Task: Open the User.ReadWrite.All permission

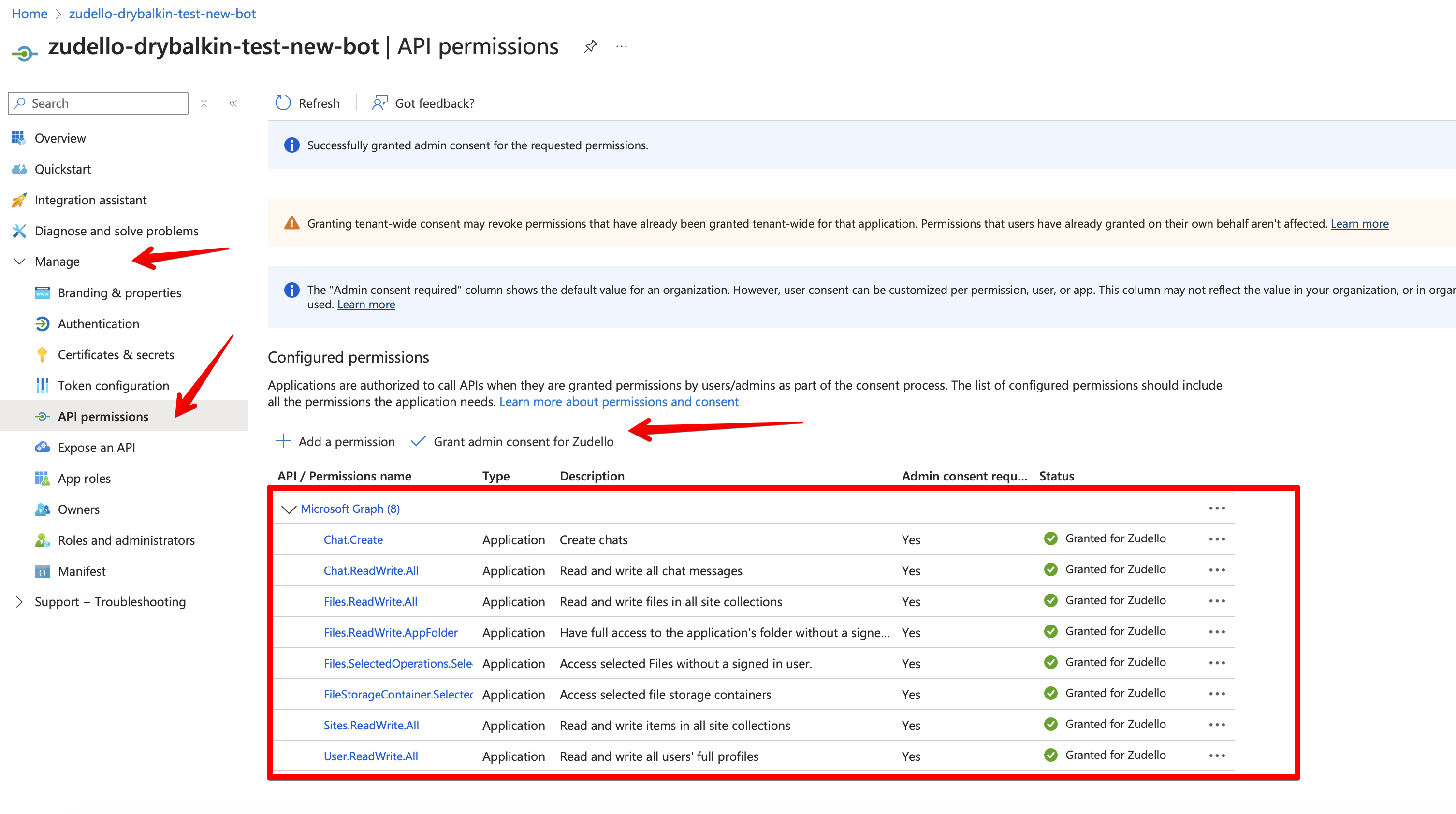Action: [x=371, y=756]
